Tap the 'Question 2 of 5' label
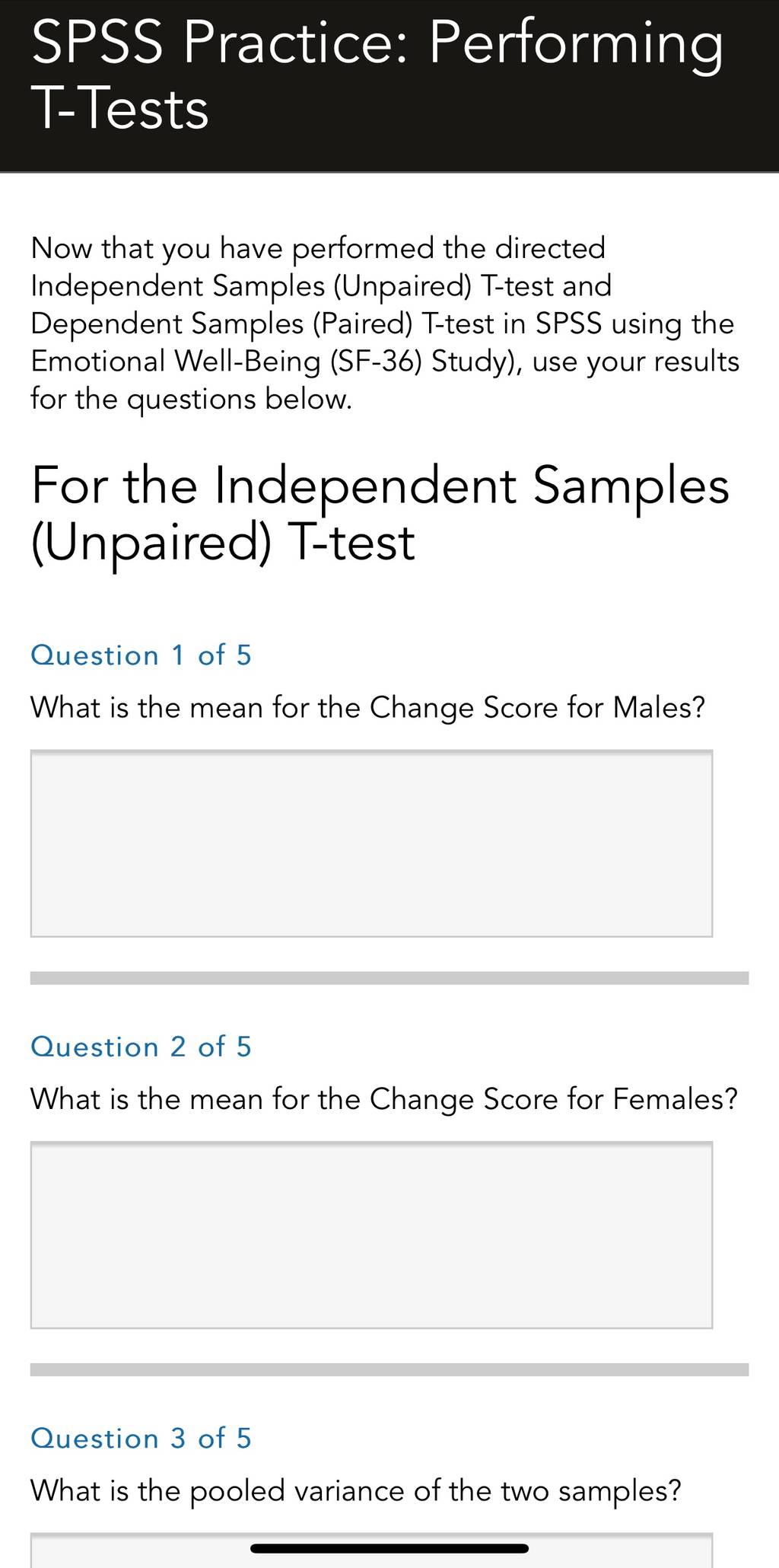779x1568 pixels. (x=141, y=1047)
